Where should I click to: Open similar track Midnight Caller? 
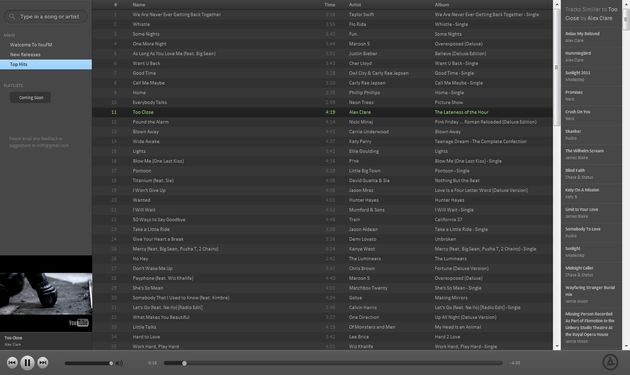(579, 268)
